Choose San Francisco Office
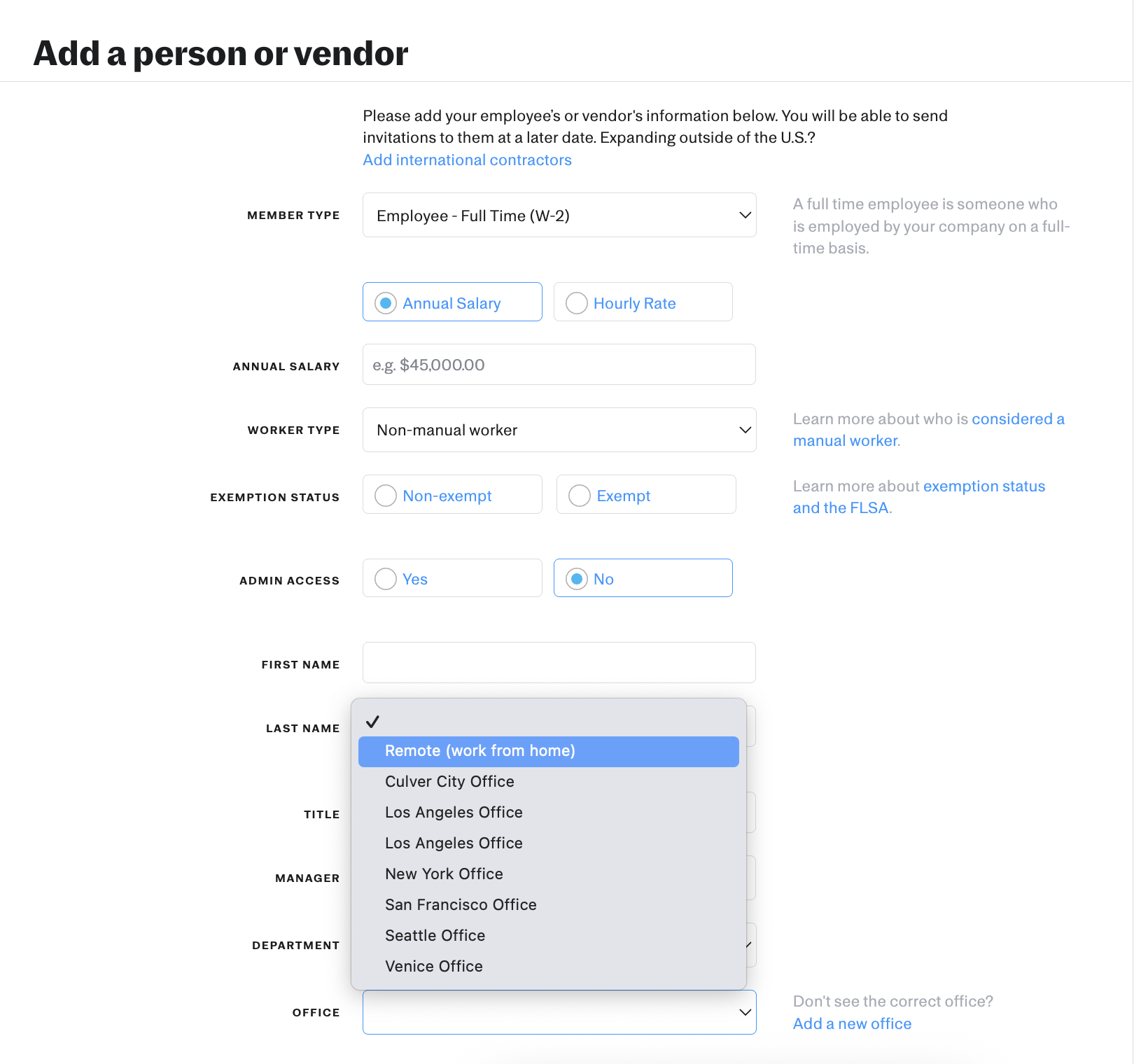 (x=461, y=905)
